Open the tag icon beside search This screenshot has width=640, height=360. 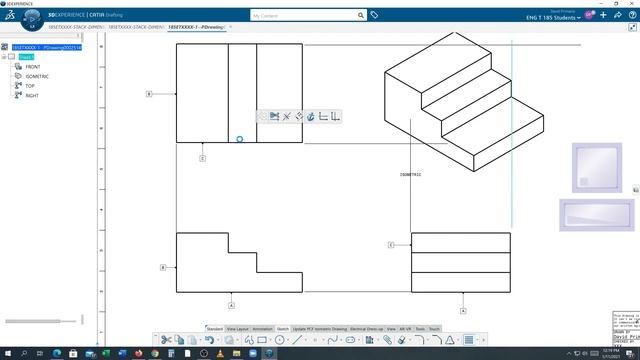[x=374, y=15]
